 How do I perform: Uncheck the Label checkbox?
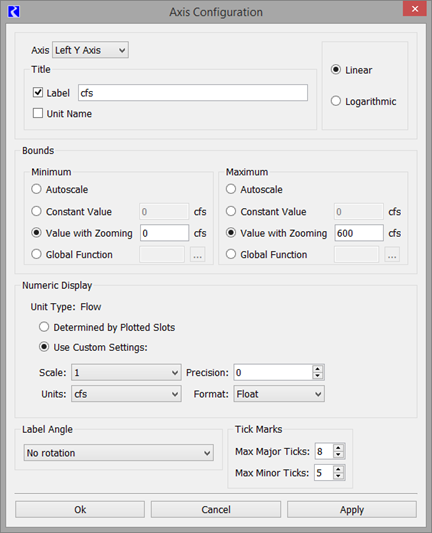point(38,92)
